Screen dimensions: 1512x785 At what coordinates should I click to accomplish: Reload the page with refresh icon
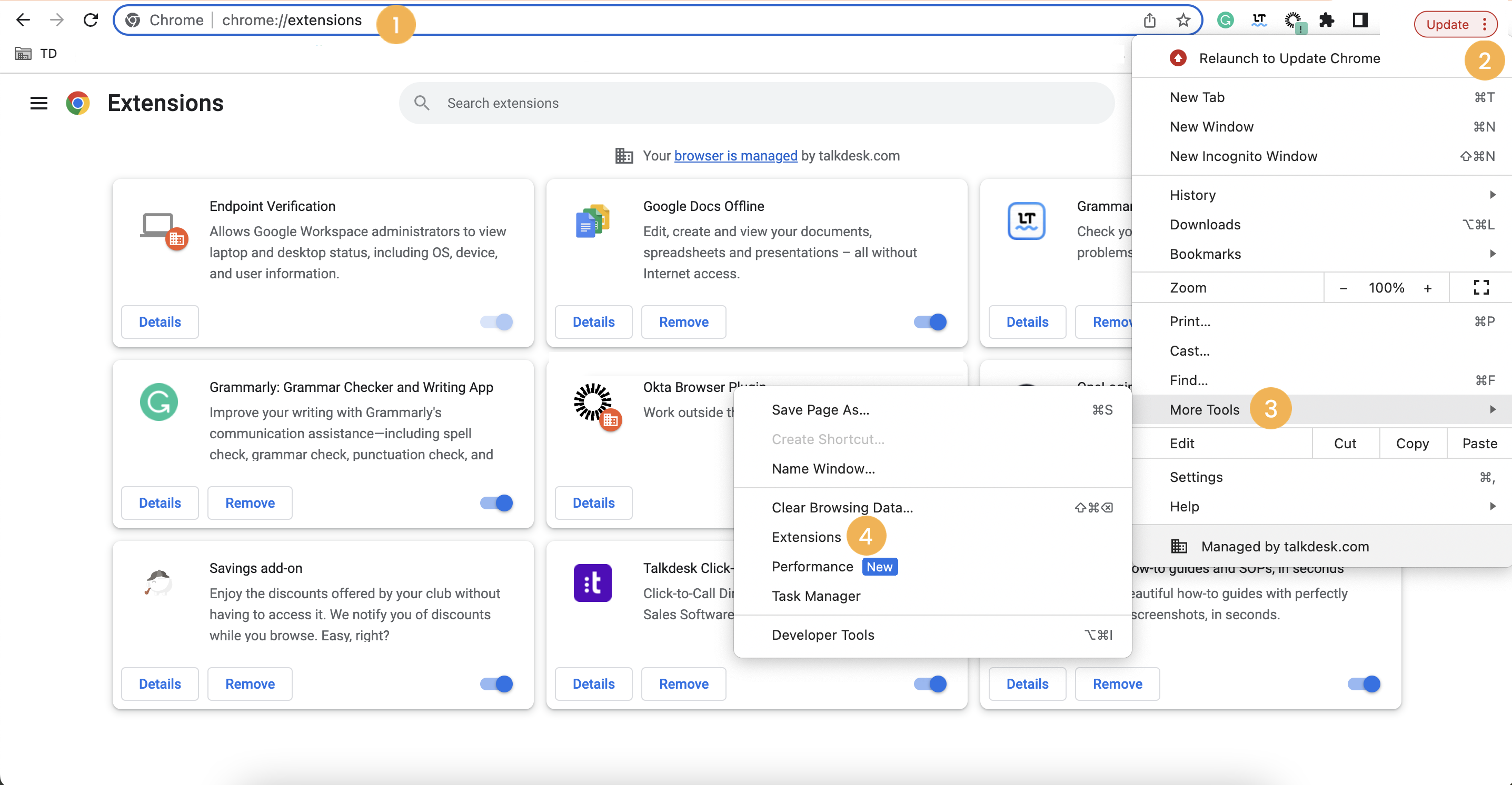pos(91,20)
